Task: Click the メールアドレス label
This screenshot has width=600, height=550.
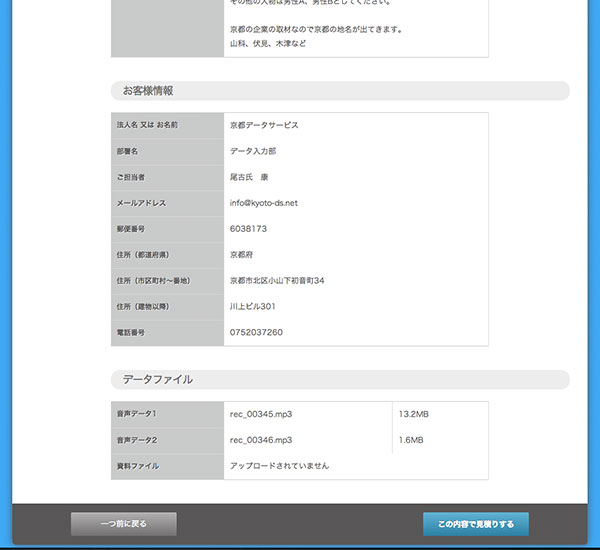Action: click(x=142, y=203)
